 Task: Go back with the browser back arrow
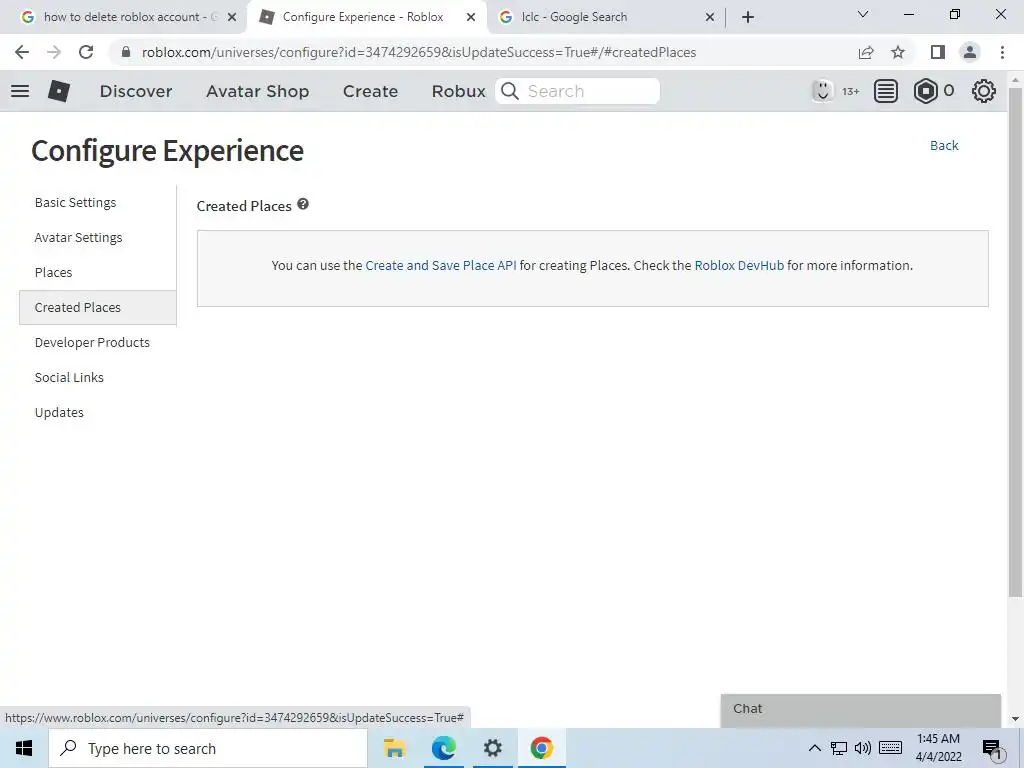click(22, 52)
